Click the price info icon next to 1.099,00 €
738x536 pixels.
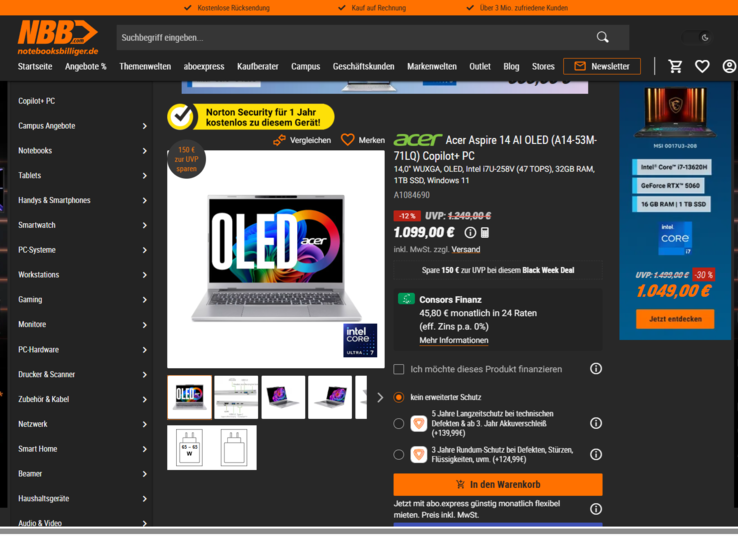470,232
